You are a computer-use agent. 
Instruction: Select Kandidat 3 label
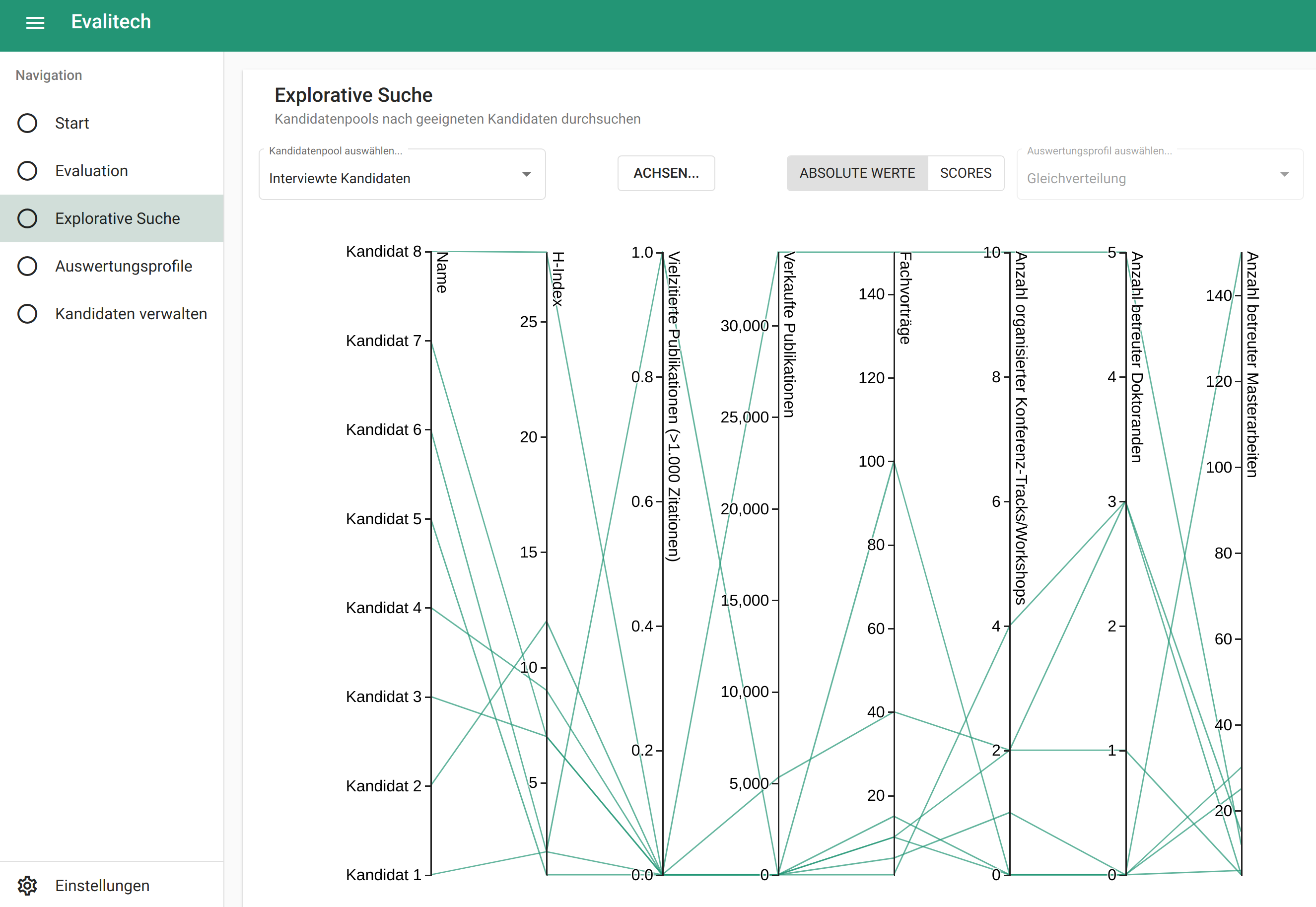384,697
